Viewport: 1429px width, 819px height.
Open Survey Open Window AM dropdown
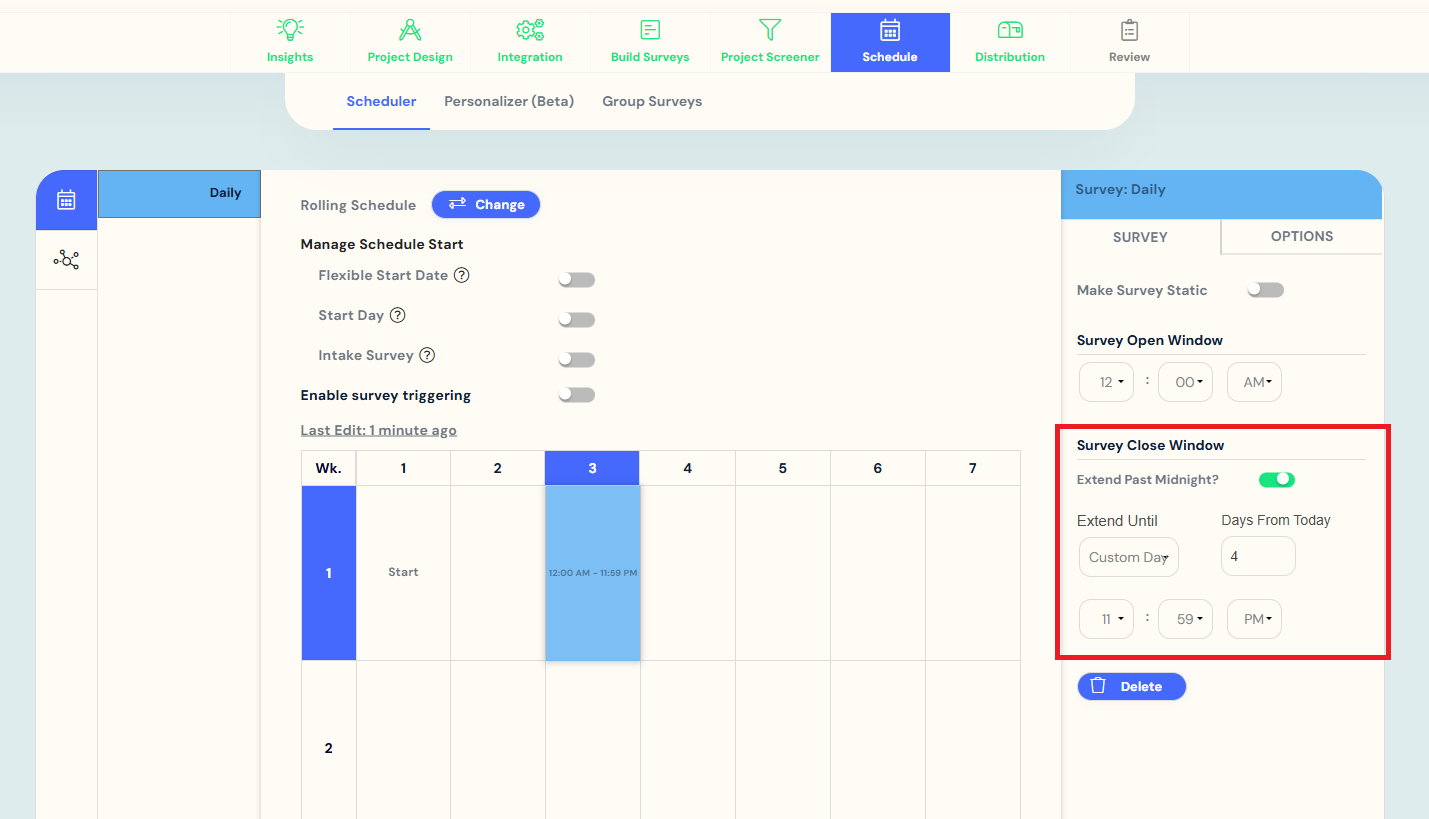tap(1254, 382)
